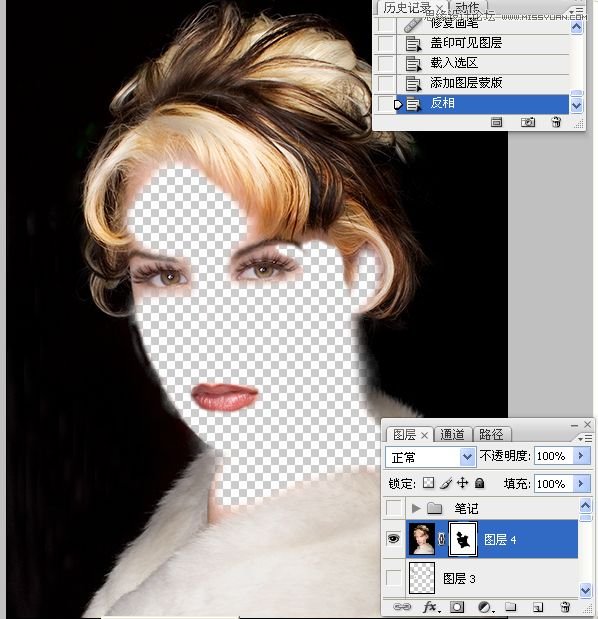Open the new adjustment layer icon
598x619 pixels.
pyautogui.click(x=485, y=607)
